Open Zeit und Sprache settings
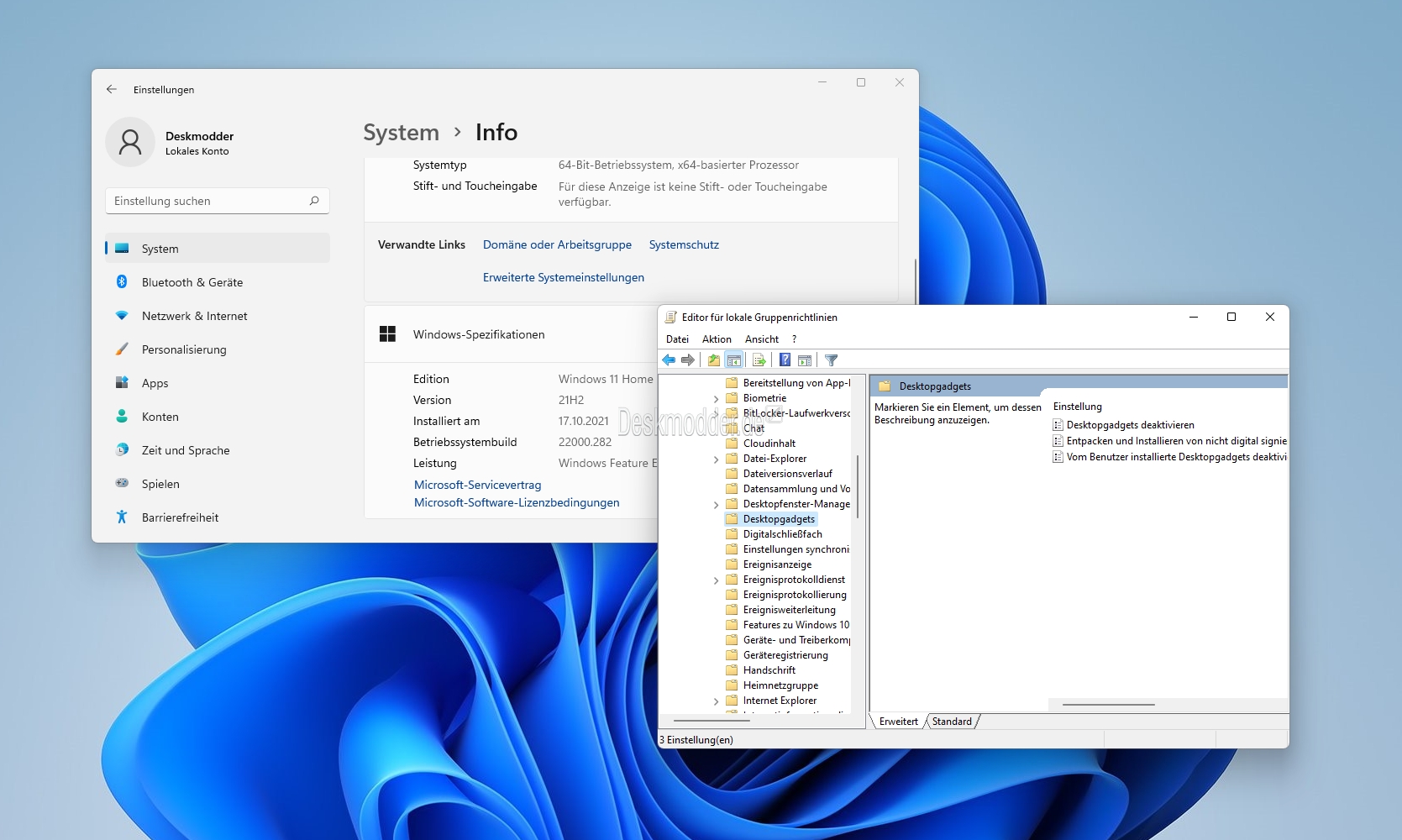 point(218,450)
